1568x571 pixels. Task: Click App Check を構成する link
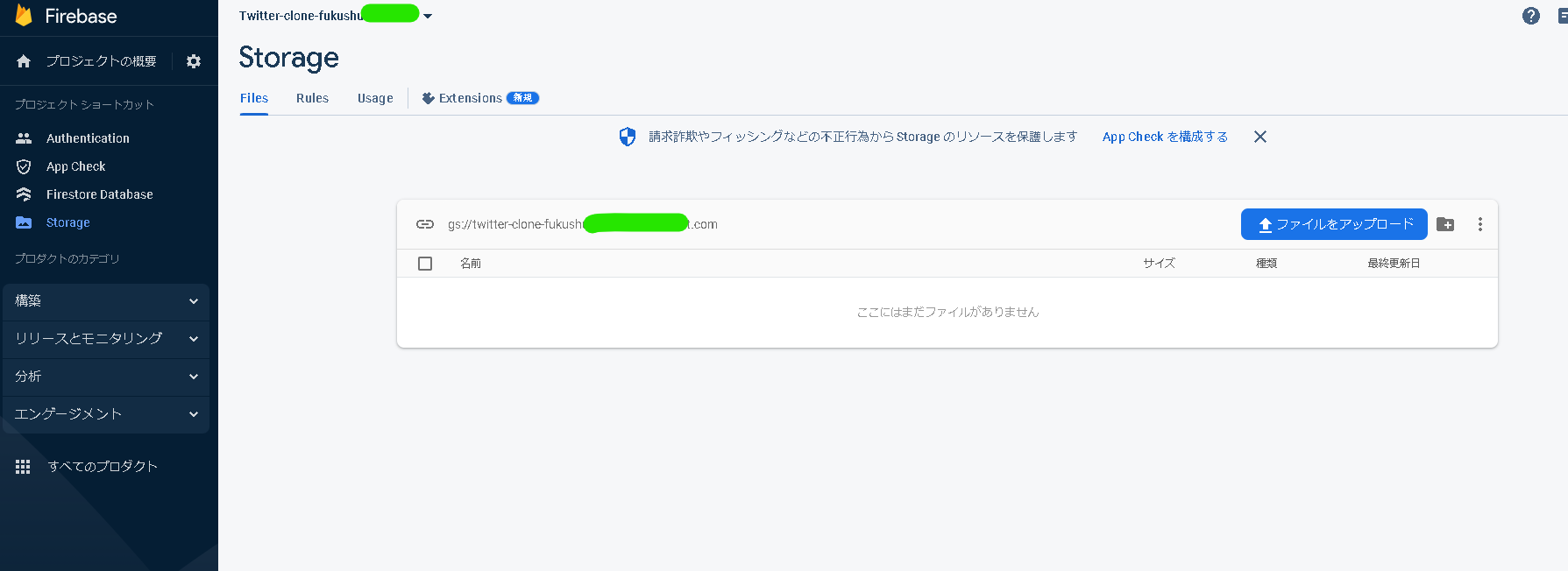click(1165, 137)
